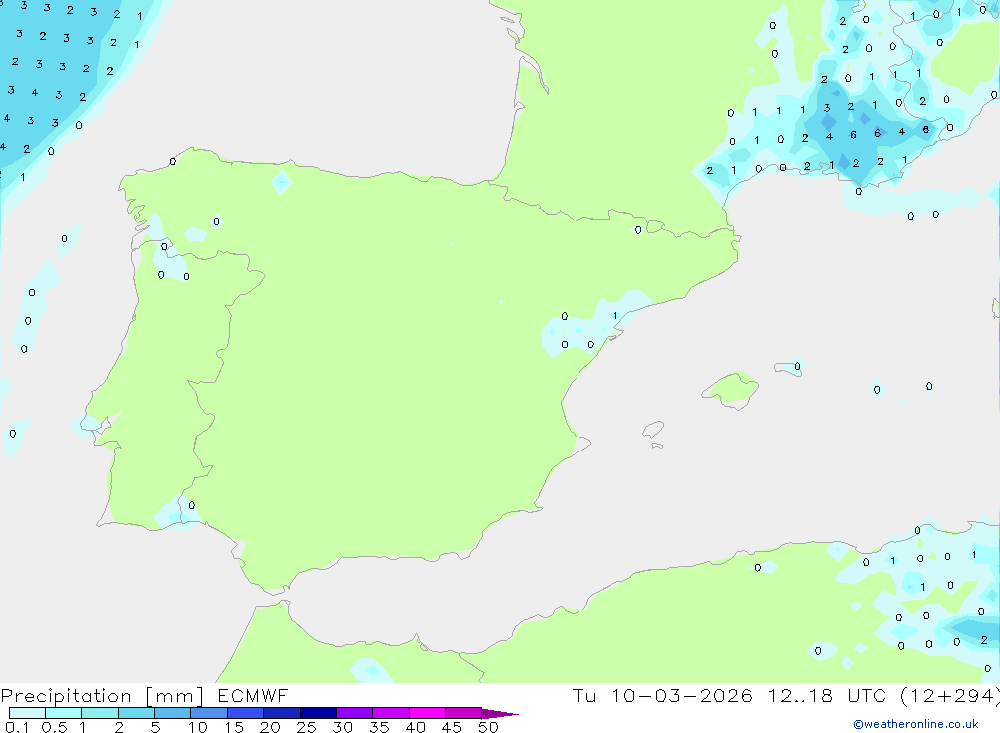Viewport: 1000px width, 733px height.
Task: Select the 45–50 mm legend swatch
Action: (463, 713)
